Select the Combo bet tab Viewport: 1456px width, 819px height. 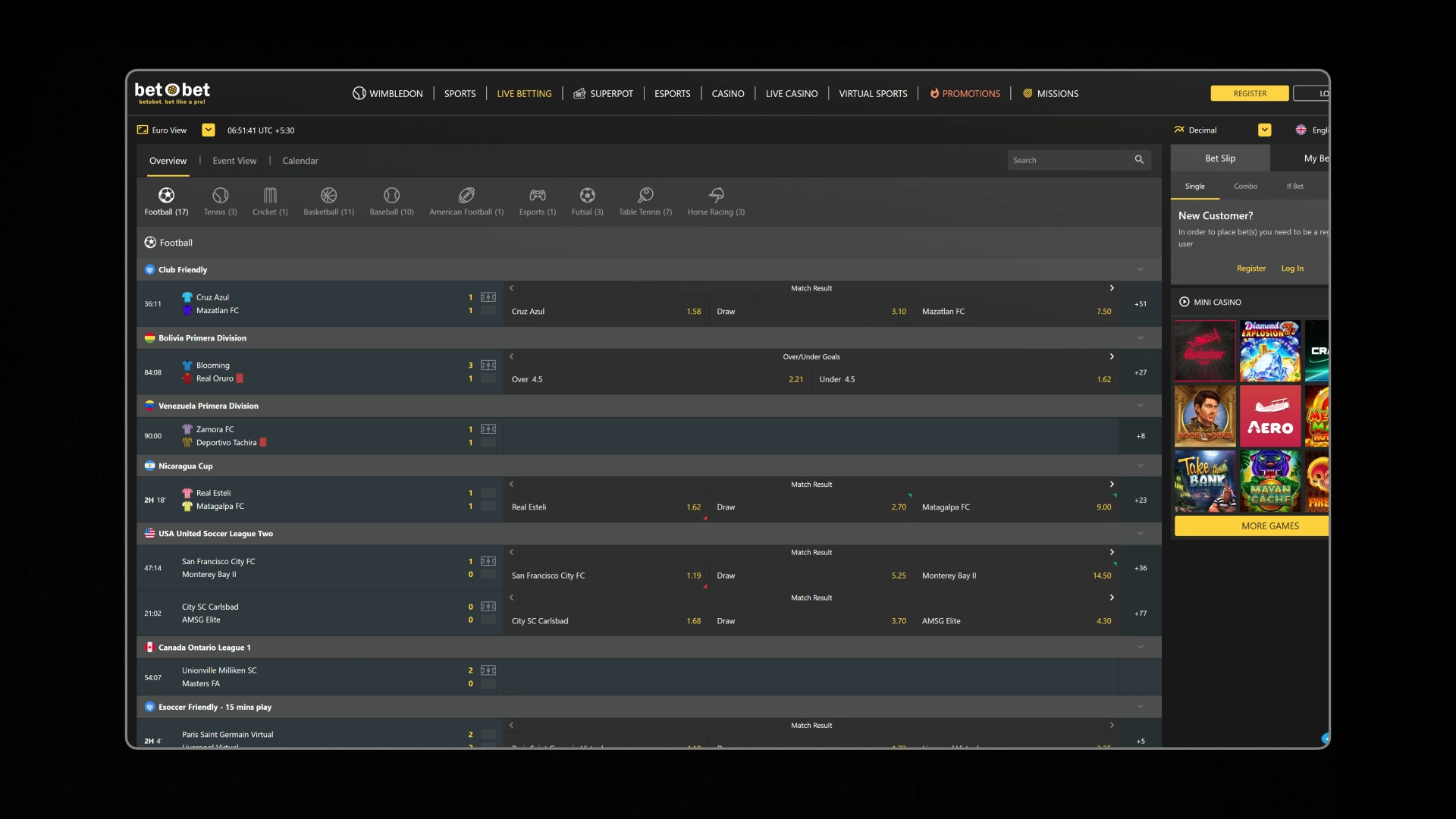pos(1245,186)
